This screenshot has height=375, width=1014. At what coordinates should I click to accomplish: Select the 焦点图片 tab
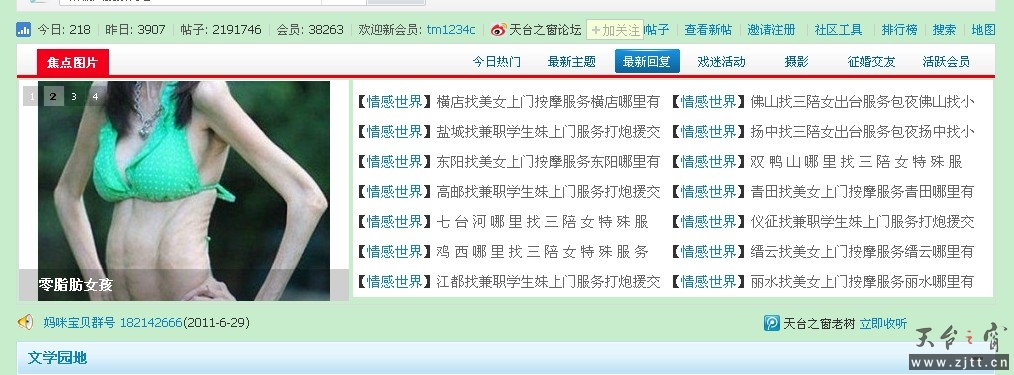[73, 62]
